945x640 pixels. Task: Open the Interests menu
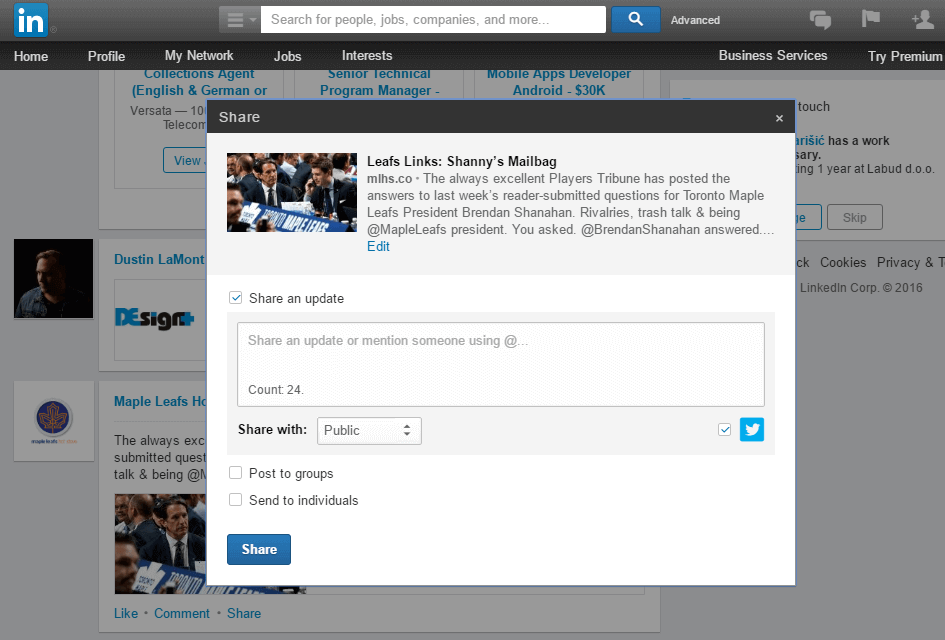tap(367, 55)
